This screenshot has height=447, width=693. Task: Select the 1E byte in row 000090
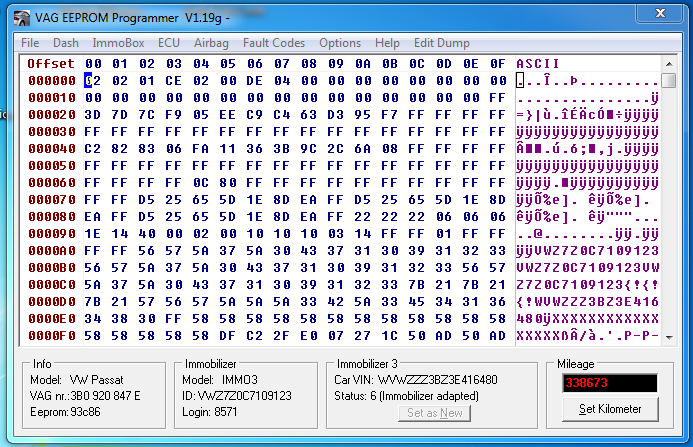point(91,234)
